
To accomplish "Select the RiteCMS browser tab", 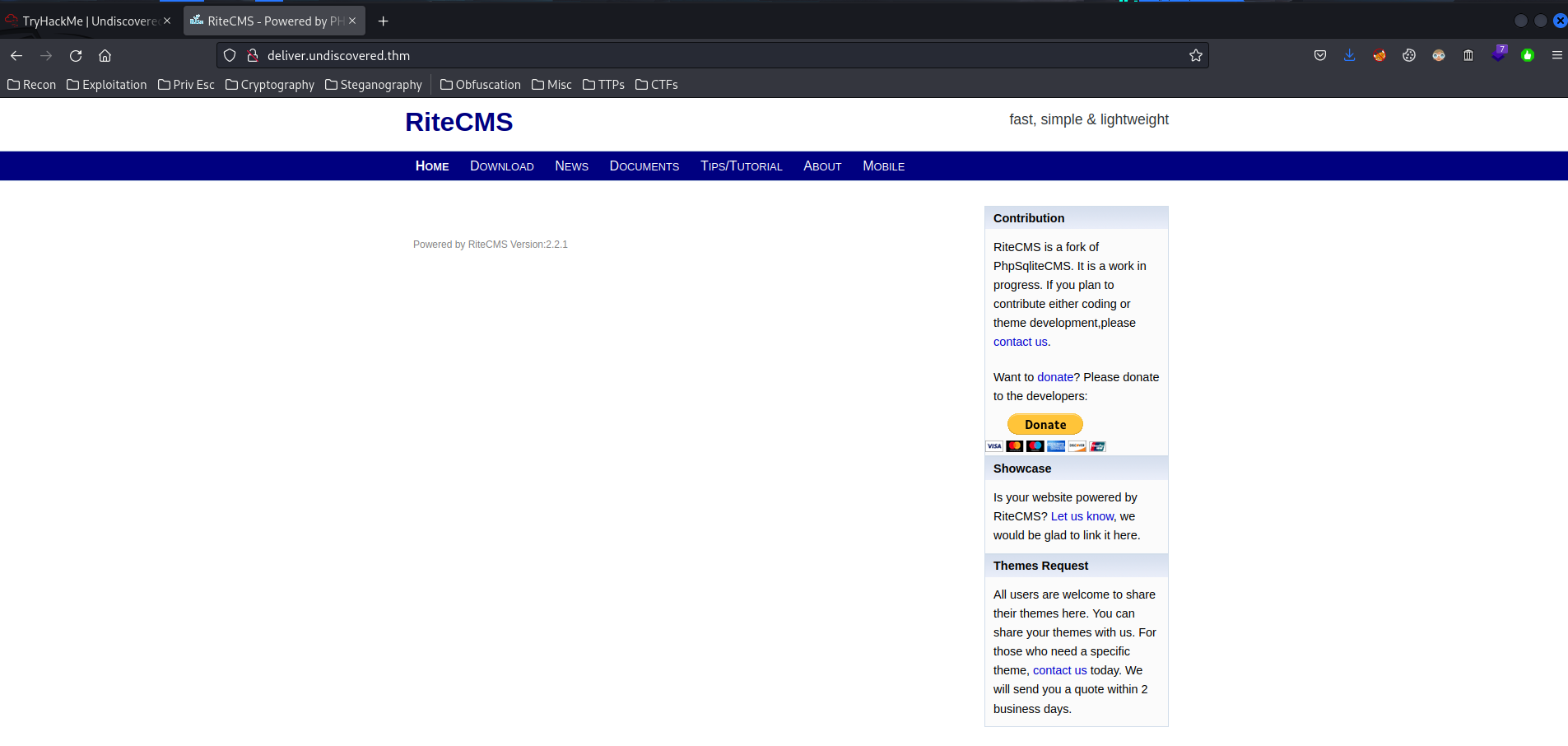I will [x=274, y=21].
